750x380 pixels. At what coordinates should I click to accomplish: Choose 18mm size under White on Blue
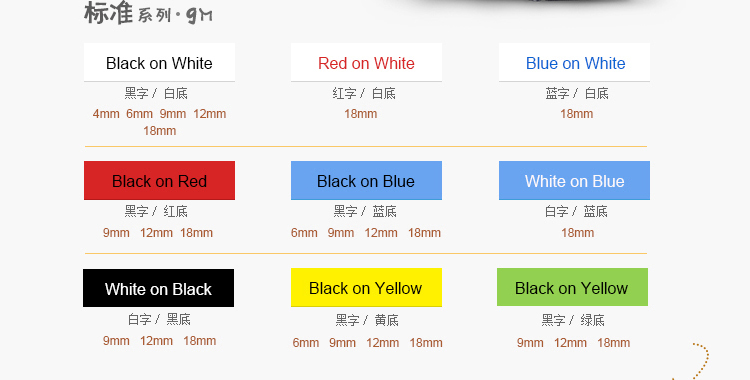[578, 233]
